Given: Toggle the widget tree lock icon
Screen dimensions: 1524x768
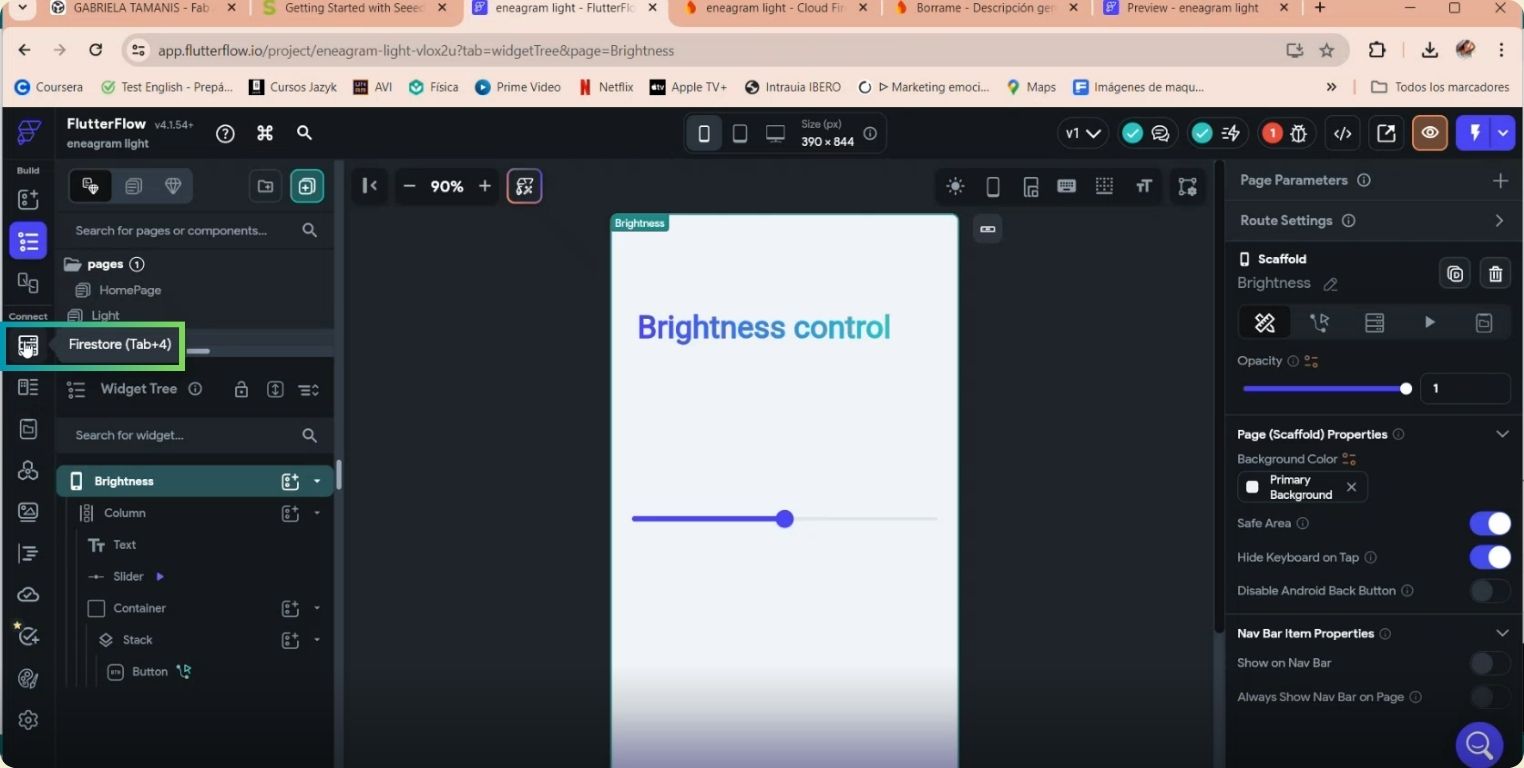Looking at the screenshot, I should pyautogui.click(x=241, y=389).
